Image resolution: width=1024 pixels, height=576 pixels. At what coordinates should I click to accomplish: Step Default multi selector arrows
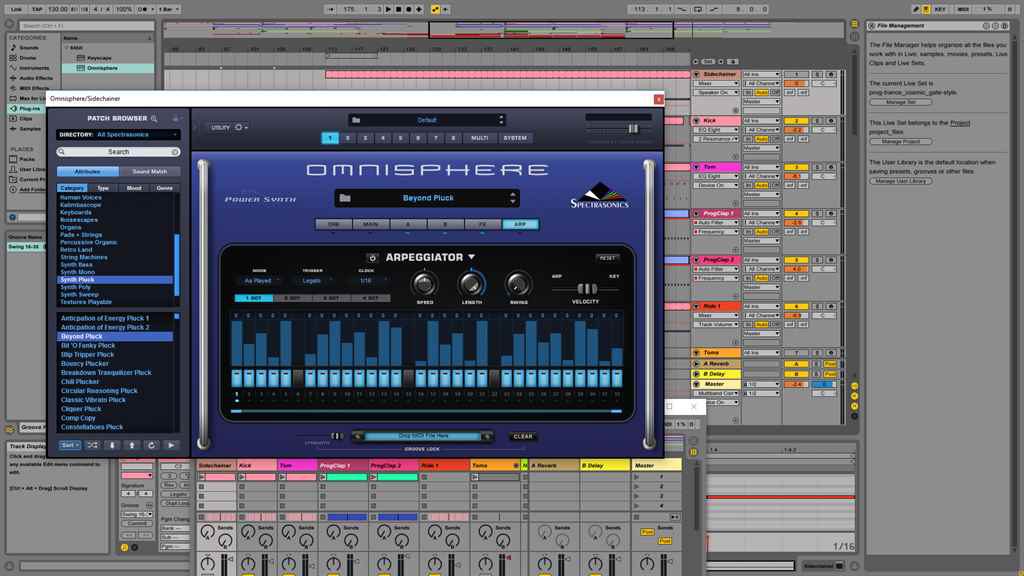[502, 120]
